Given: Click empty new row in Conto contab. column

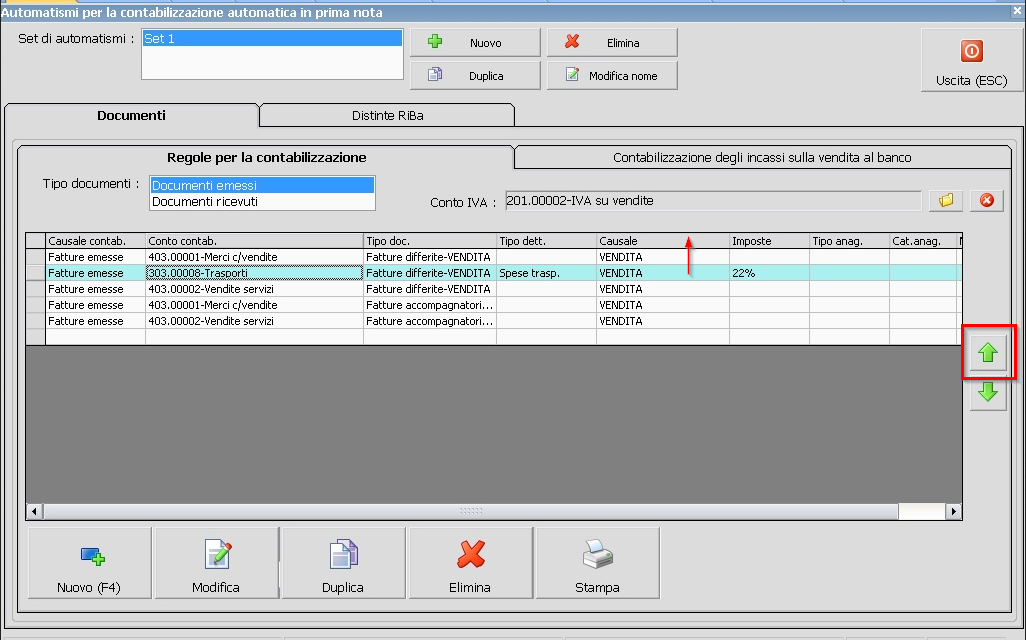Looking at the screenshot, I should coord(255,337).
